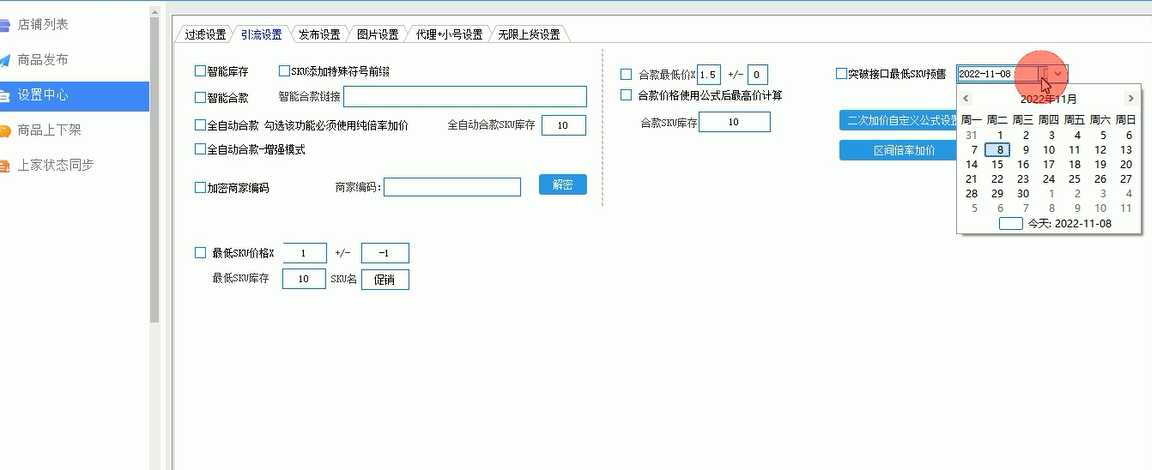Image resolution: width=1152 pixels, height=470 pixels.
Task: Click the 2022年11月 calendar header
Action: 1048,99
